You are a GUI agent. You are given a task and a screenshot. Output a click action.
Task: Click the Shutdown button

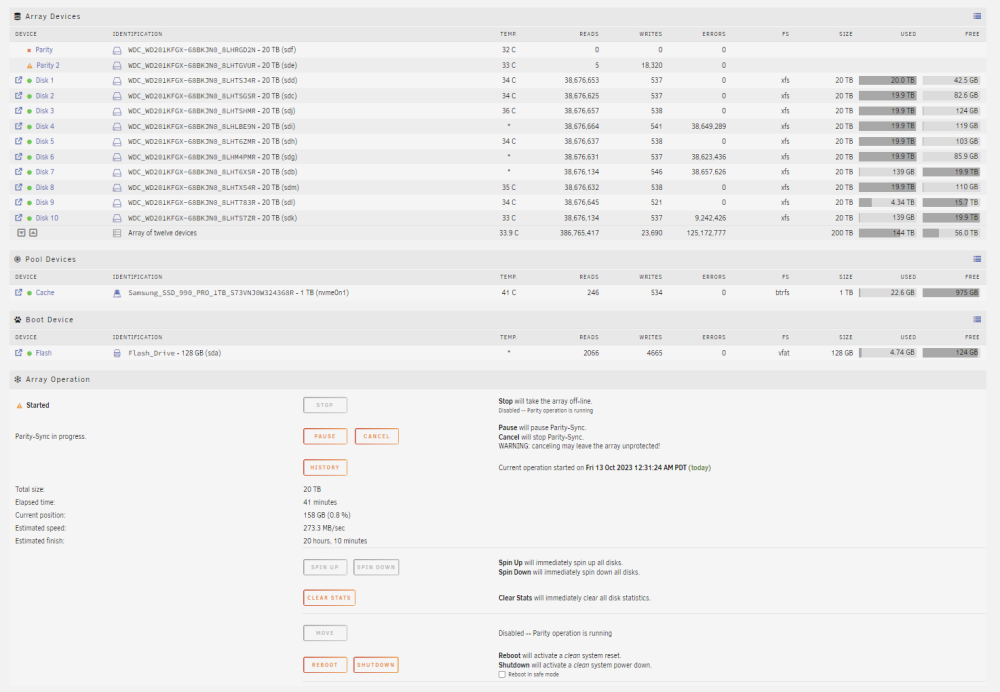coord(376,665)
